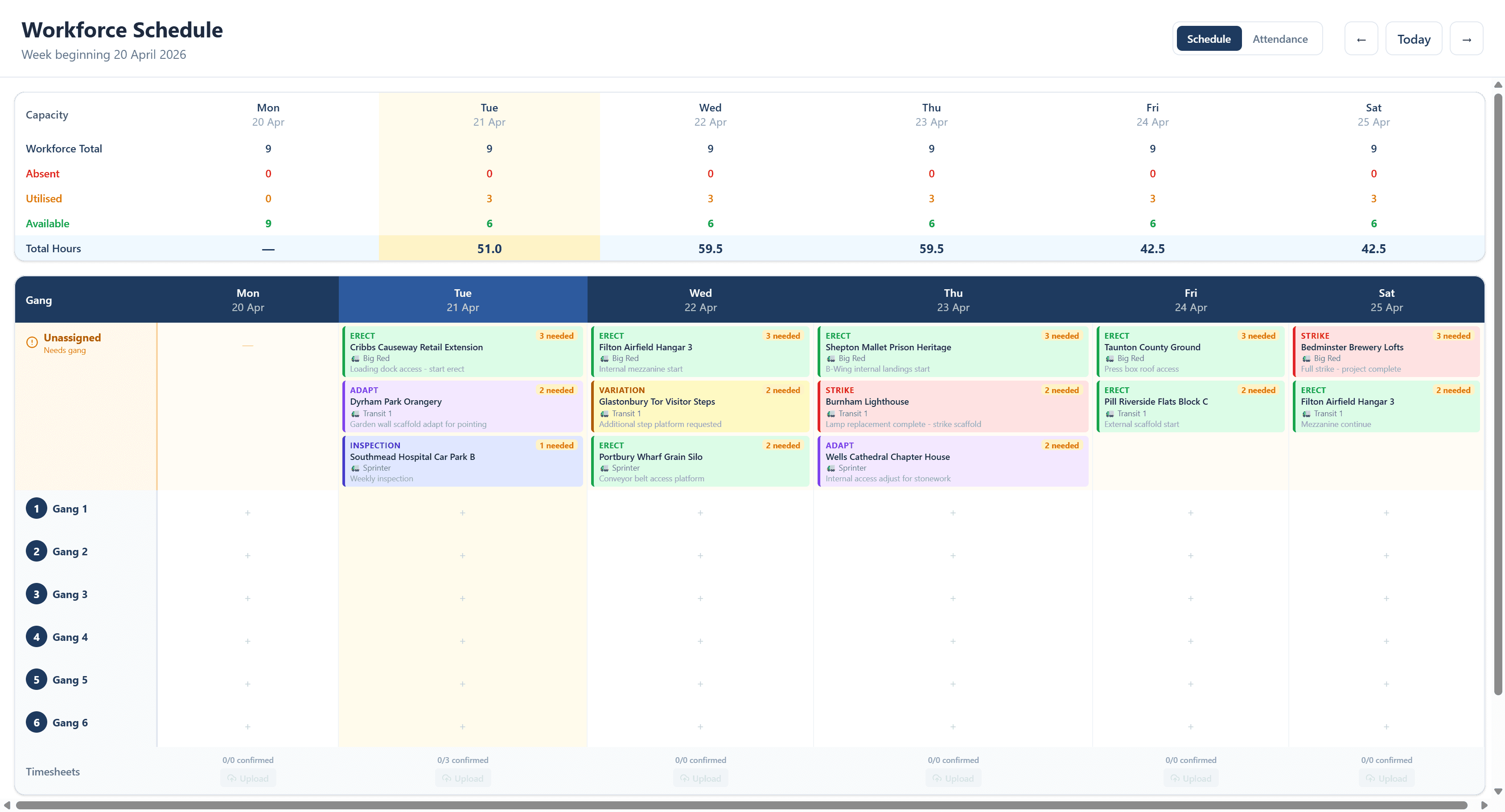The height and width of the screenshot is (812, 1505).
Task: Click the Unassigned warning icon
Action: coord(32,342)
